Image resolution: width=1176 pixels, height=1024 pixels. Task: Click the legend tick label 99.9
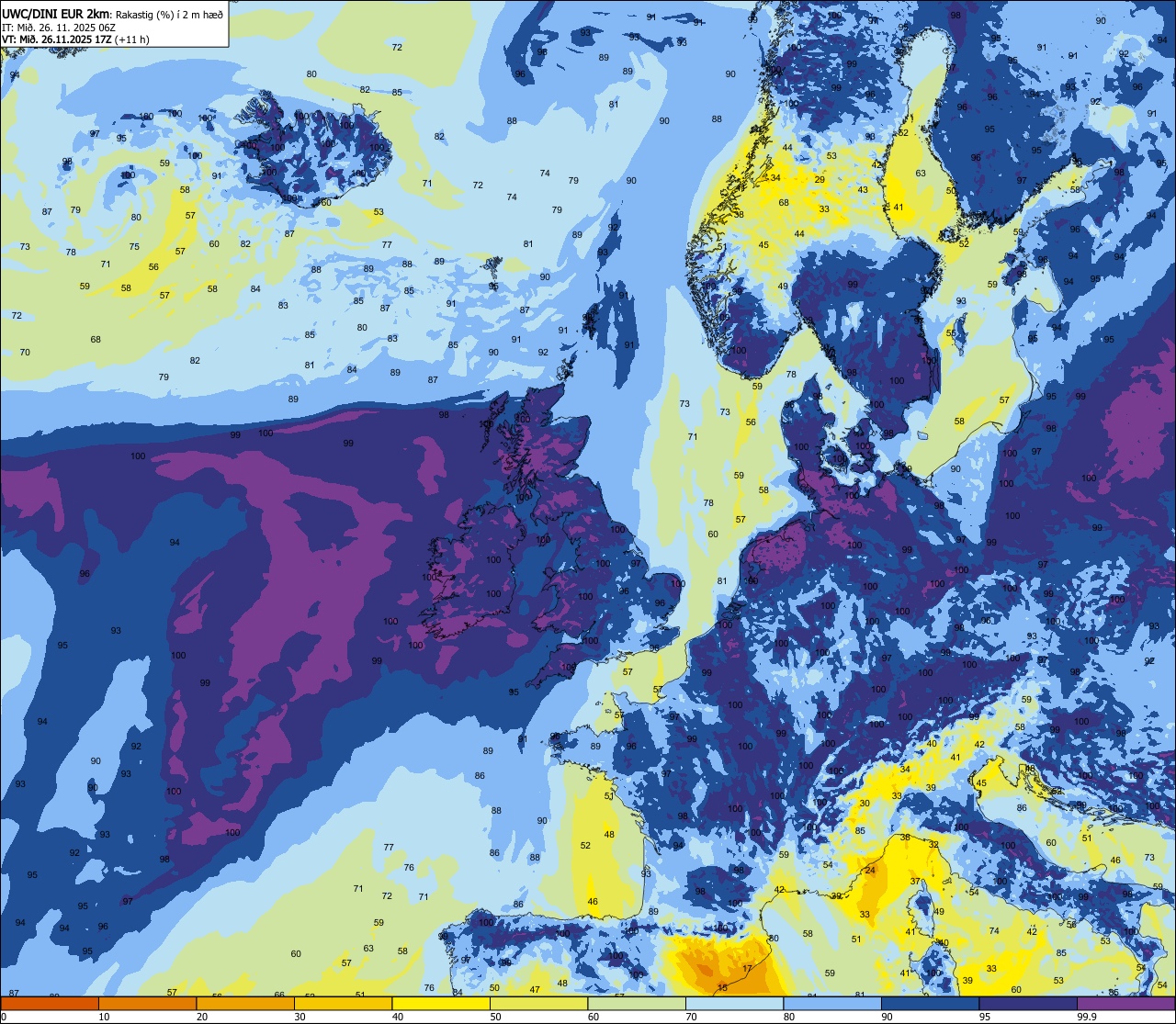(x=1087, y=1017)
